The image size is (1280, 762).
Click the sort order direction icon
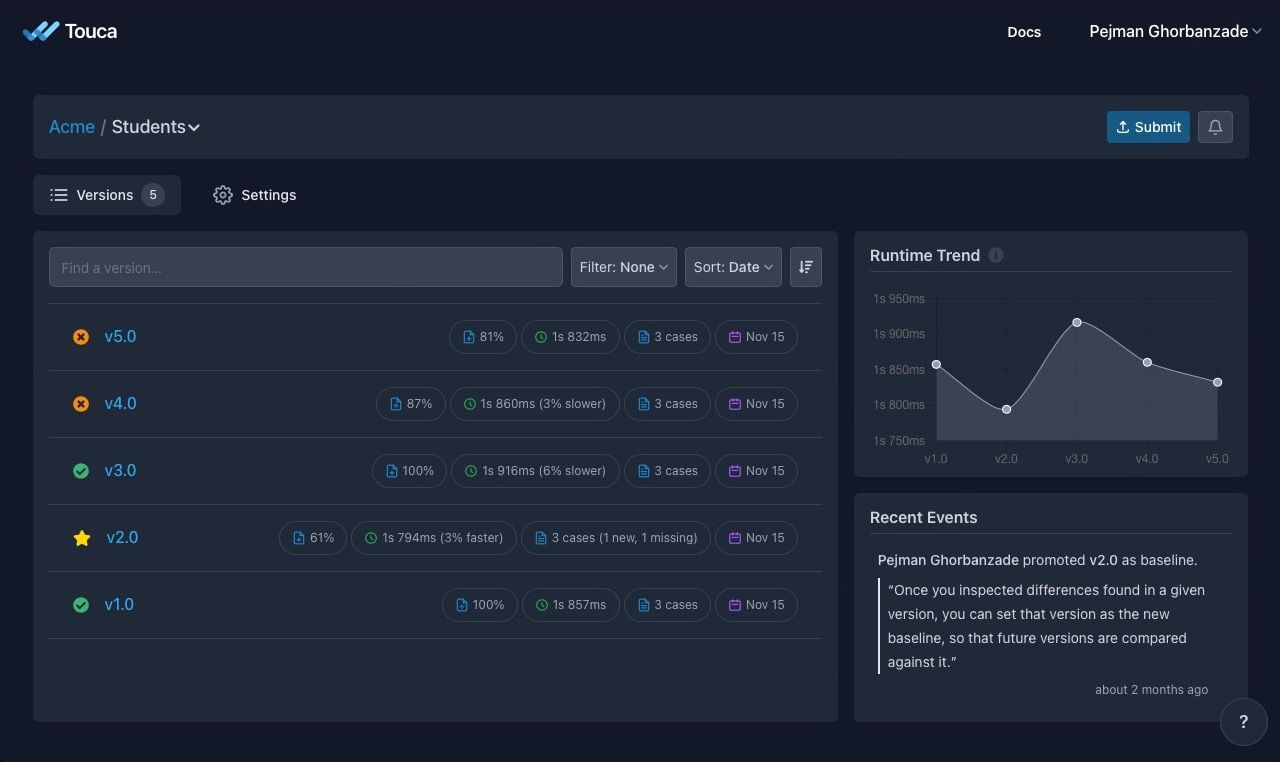(x=806, y=267)
